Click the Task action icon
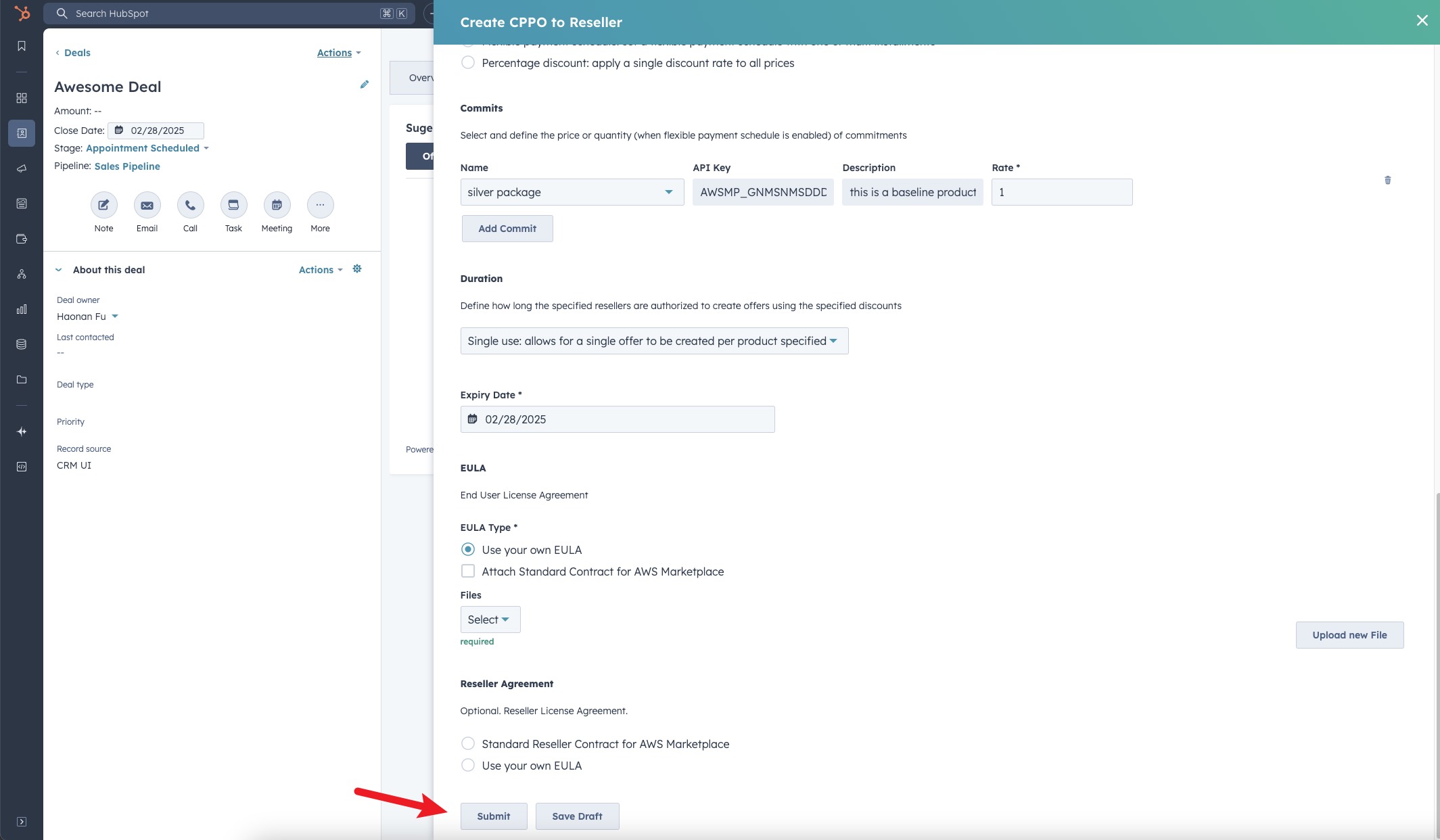 pyautogui.click(x=233, y=205)
